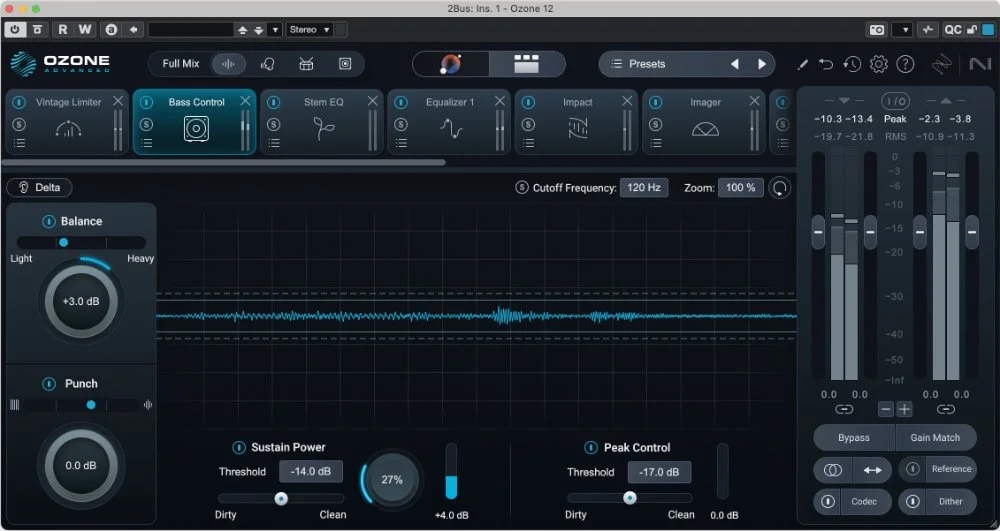Click the host QC quick controls button
Viewport: 1000px width, 531px height.
(953, 30)
